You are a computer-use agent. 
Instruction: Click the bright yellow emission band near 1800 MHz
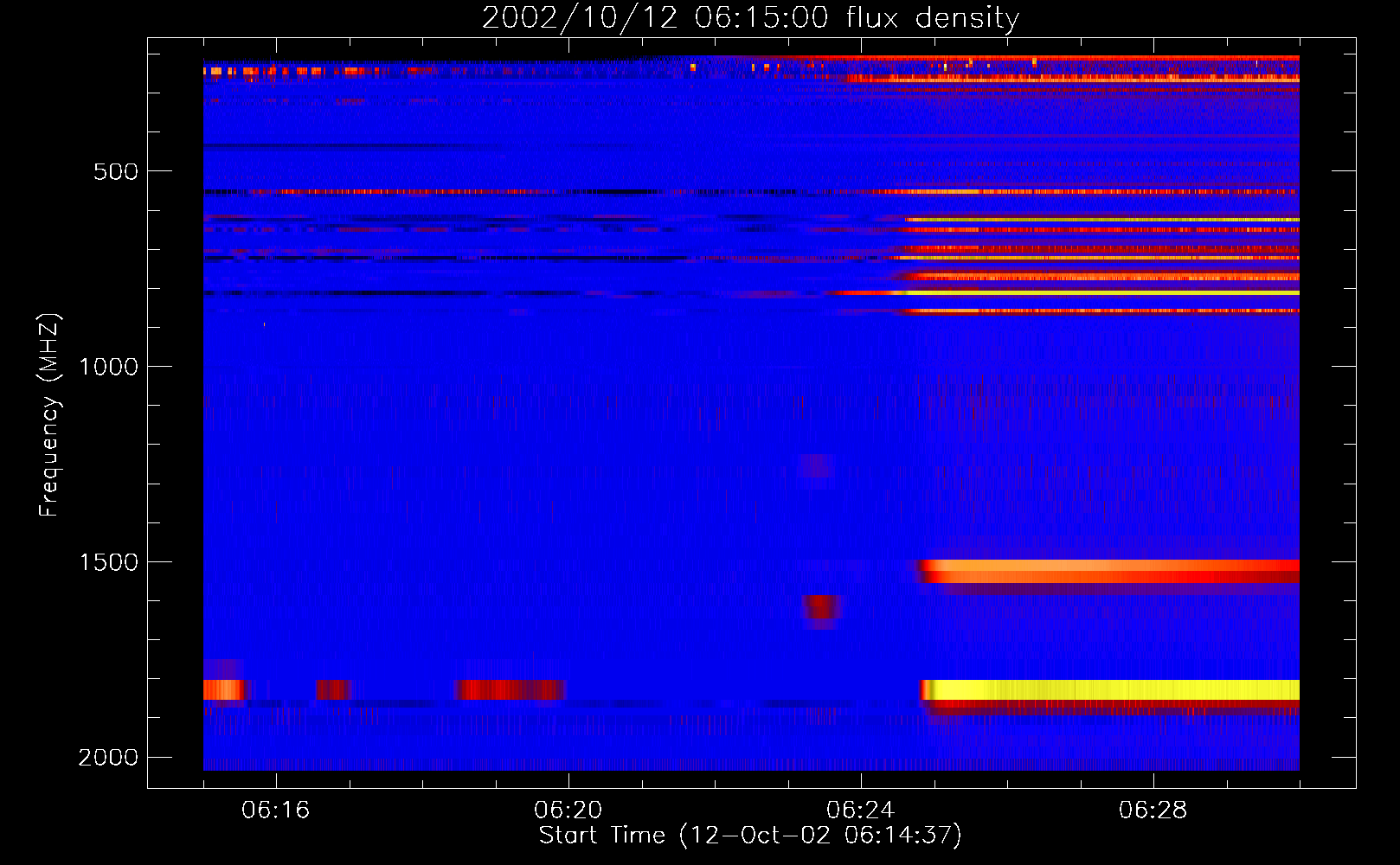[x=1110, y=689]
